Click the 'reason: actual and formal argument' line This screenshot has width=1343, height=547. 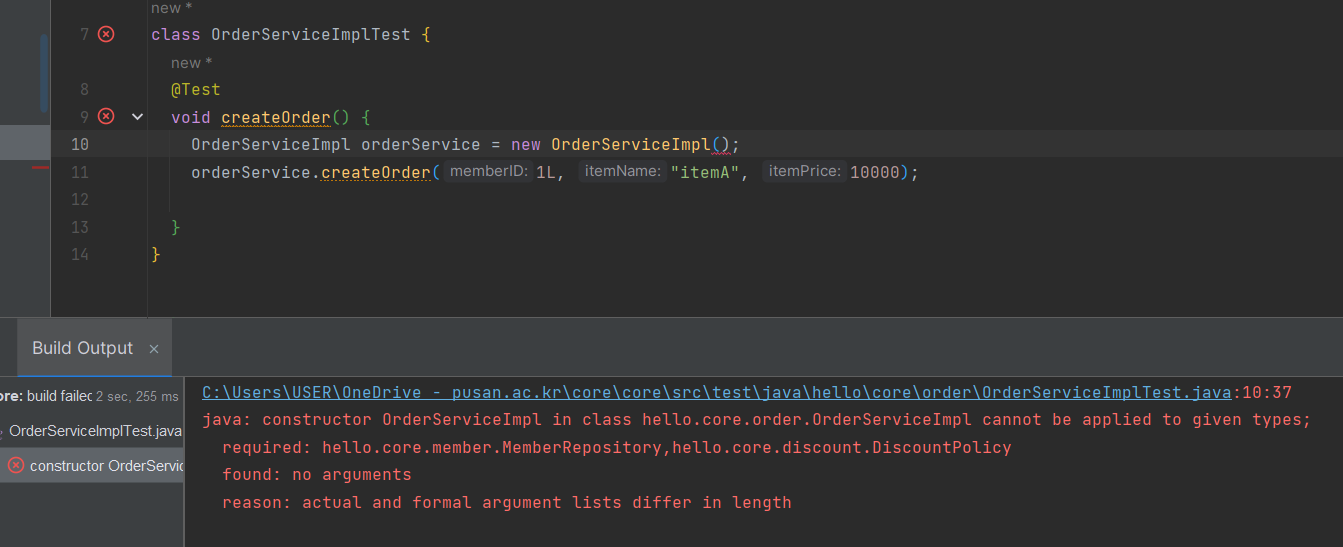click(507, 502)
